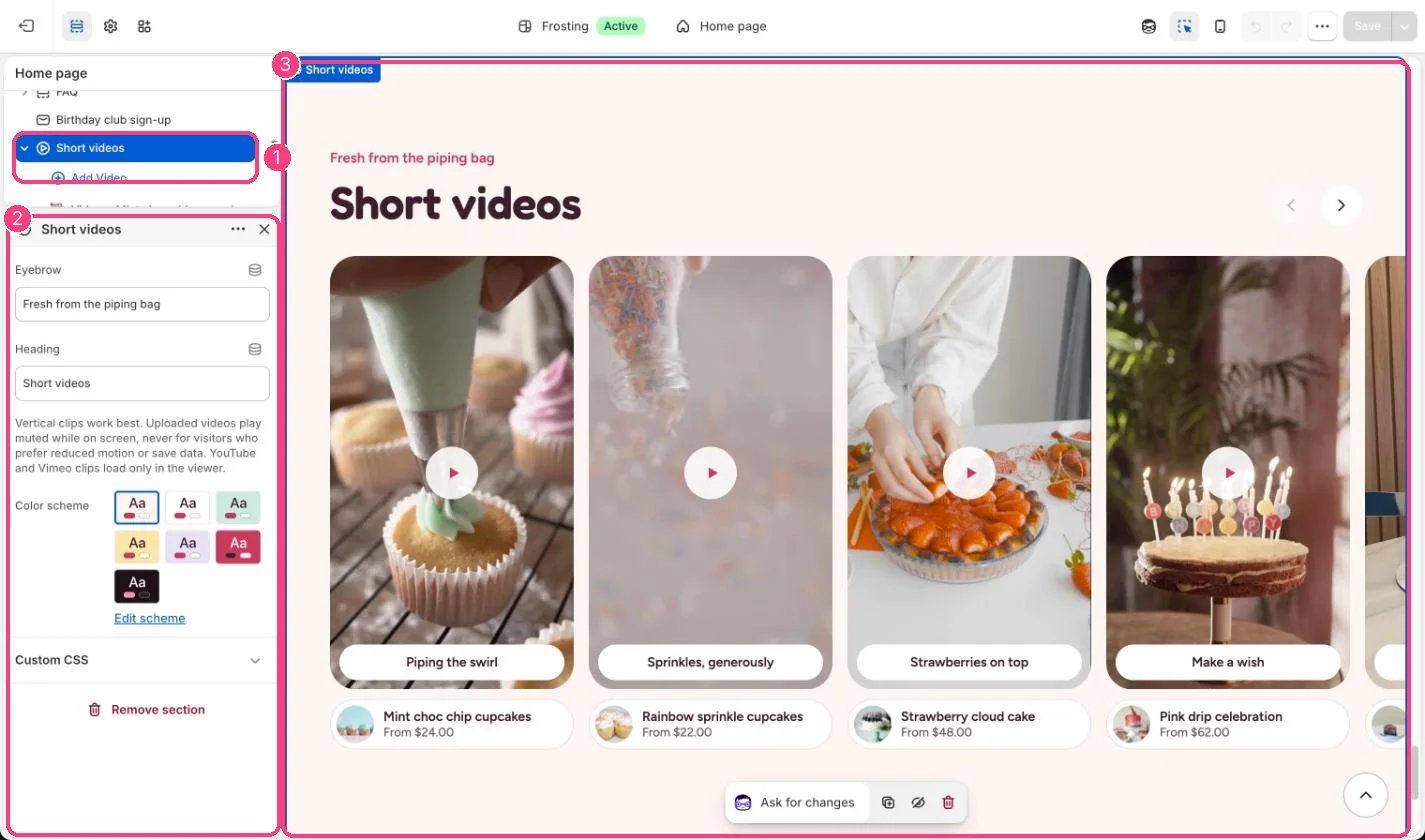This screenshot has height=840, width=1425.
Task: Open the top bar more actions menu
Action: [x=1322, y=26]
